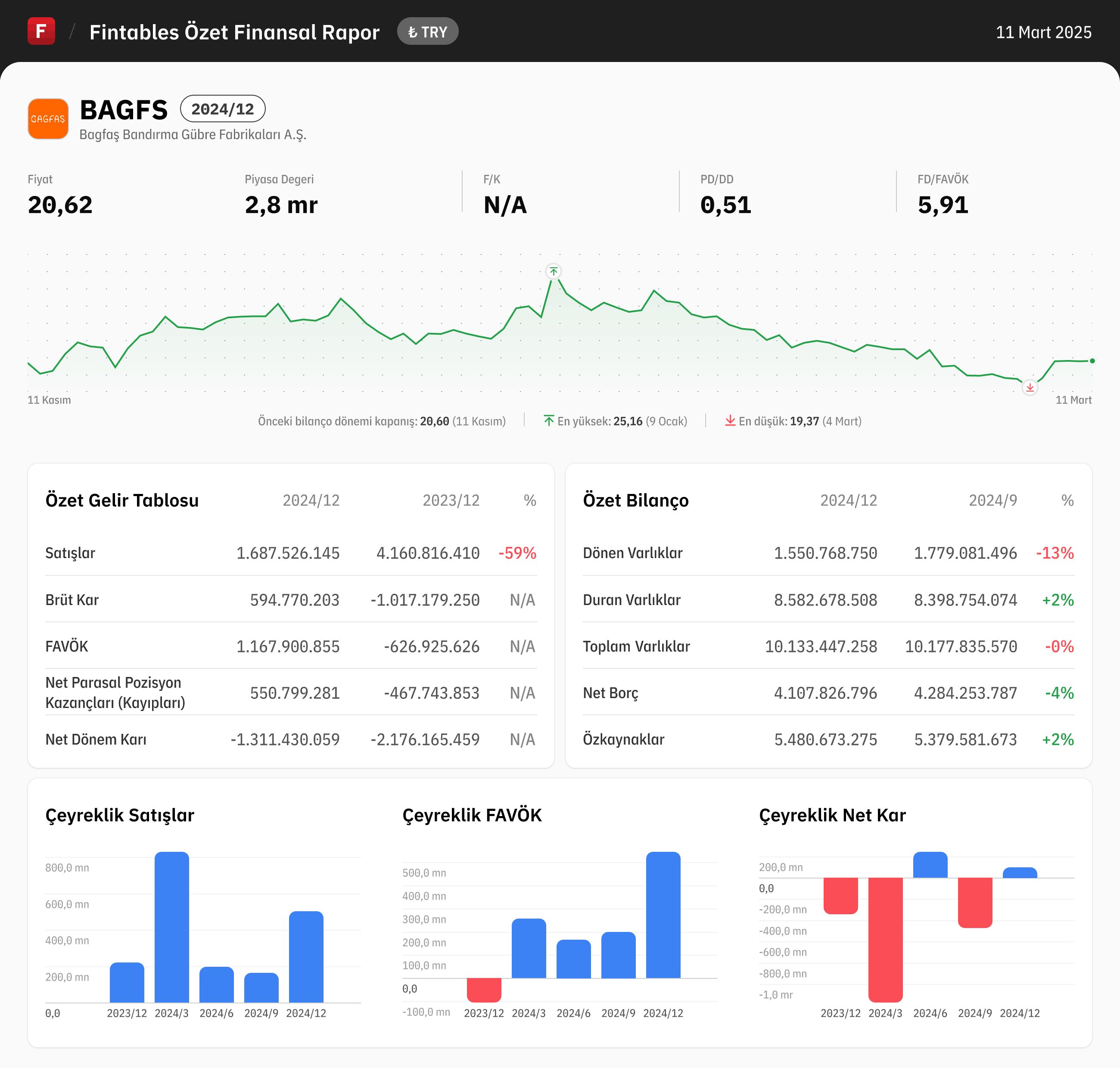Select the Satışlar row in Özet Gelir Tablosu

70,553
